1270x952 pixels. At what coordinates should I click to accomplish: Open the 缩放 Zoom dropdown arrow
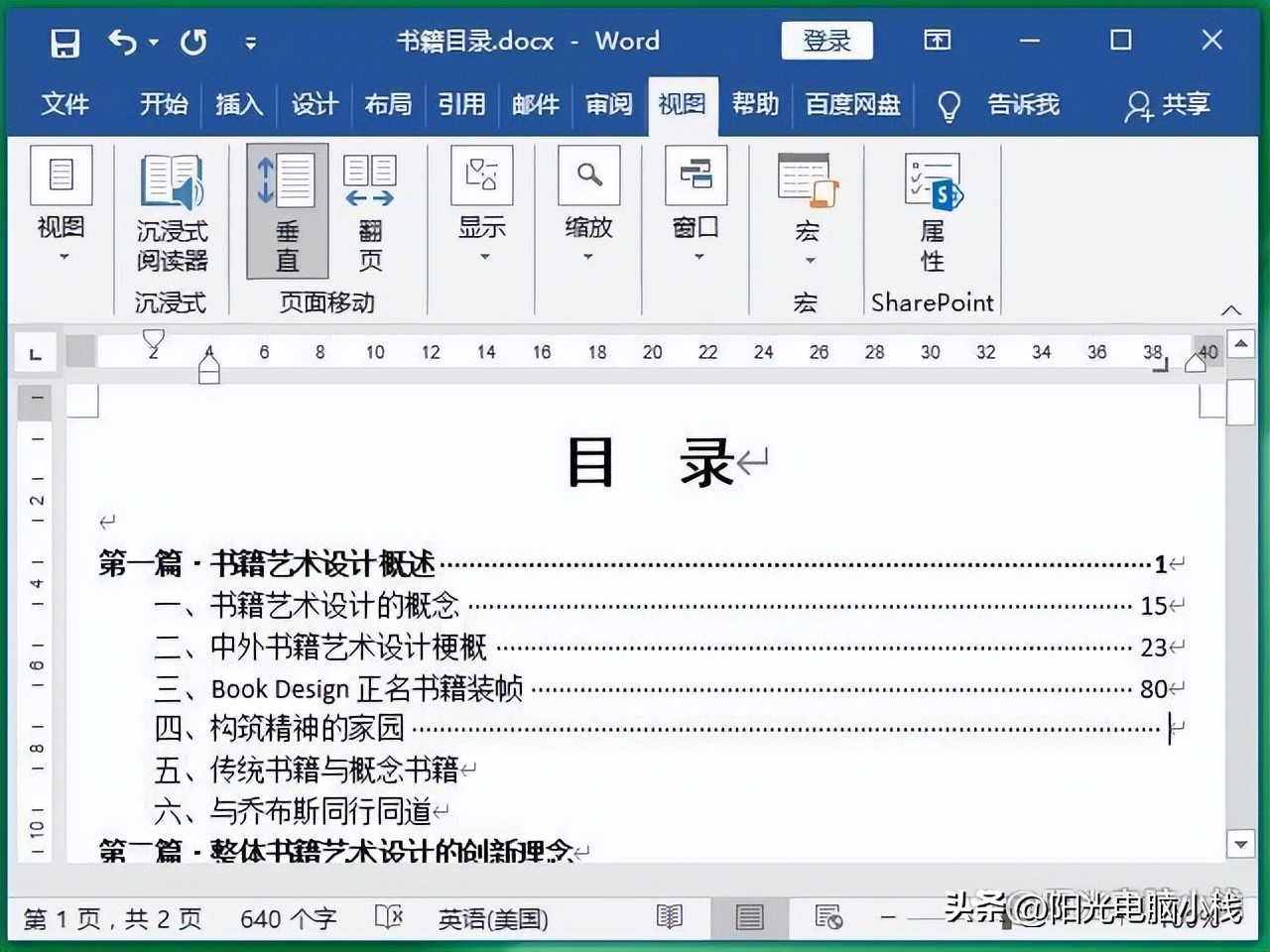click(x=587, y=256)
